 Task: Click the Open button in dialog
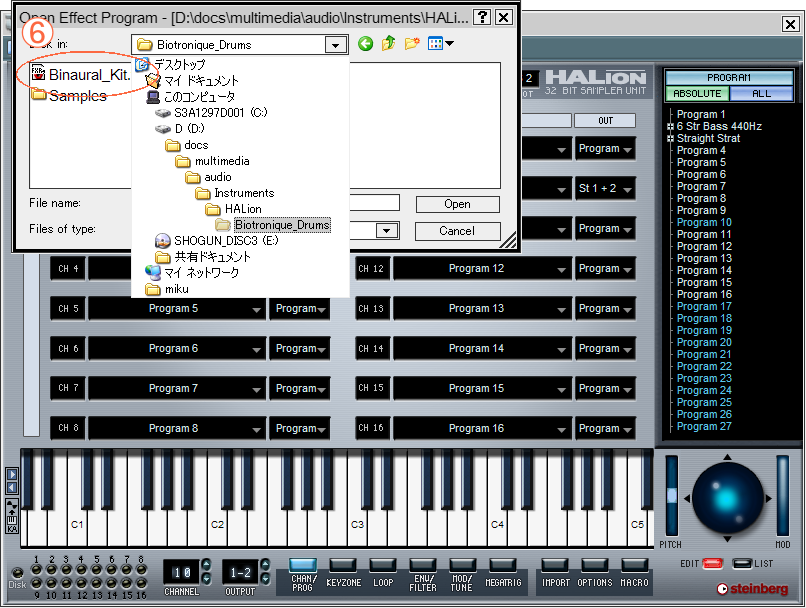457,204
